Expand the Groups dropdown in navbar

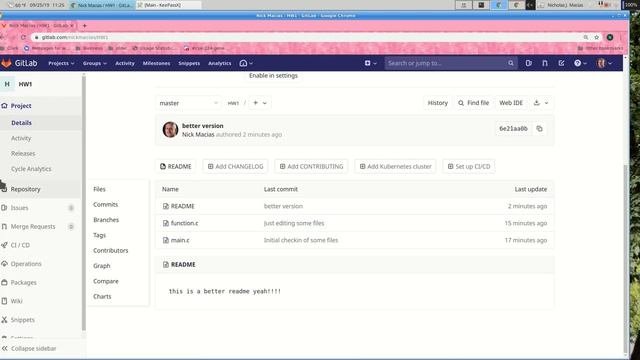point(95,63)
